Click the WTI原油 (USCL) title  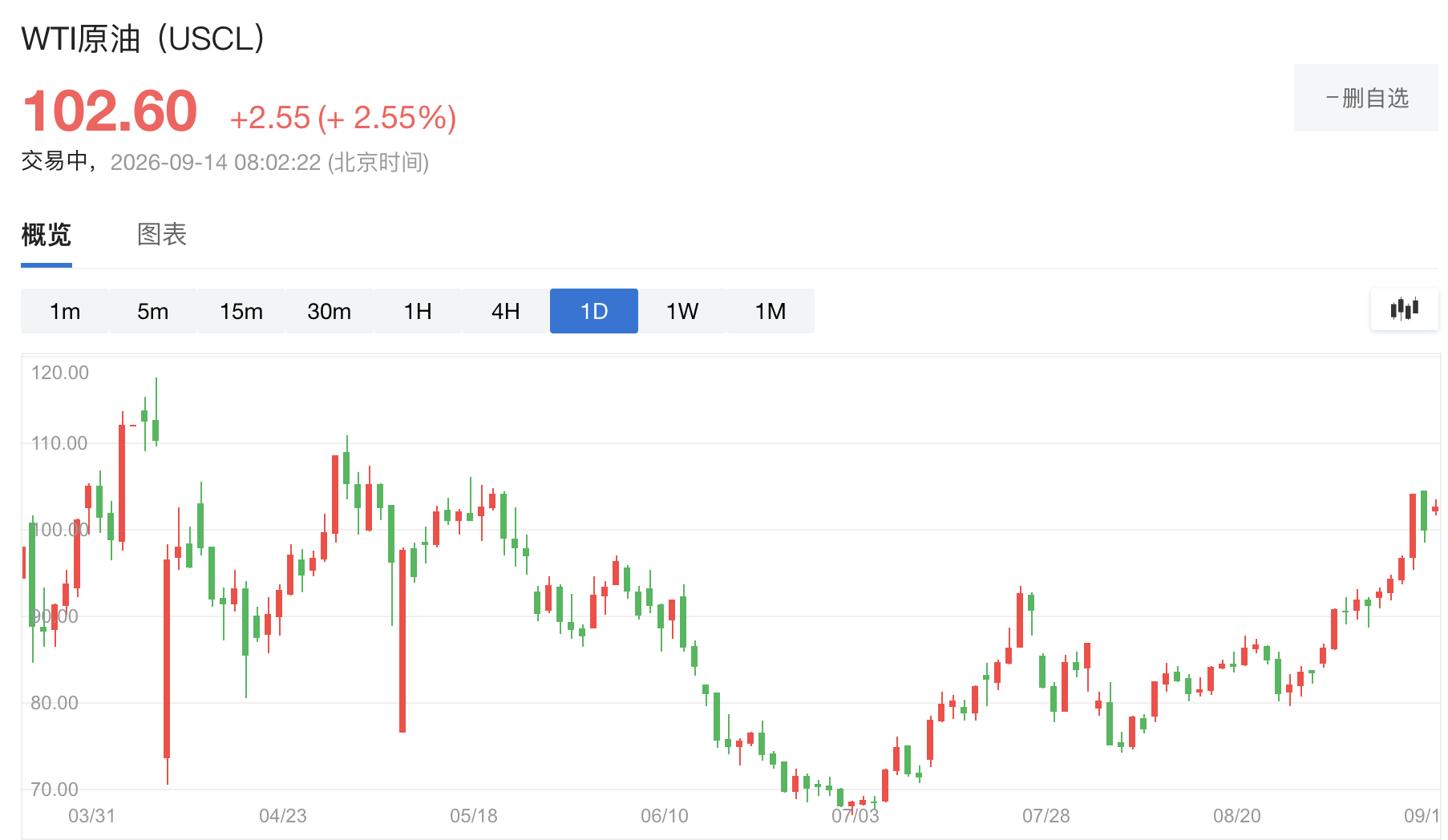[143, 38]
